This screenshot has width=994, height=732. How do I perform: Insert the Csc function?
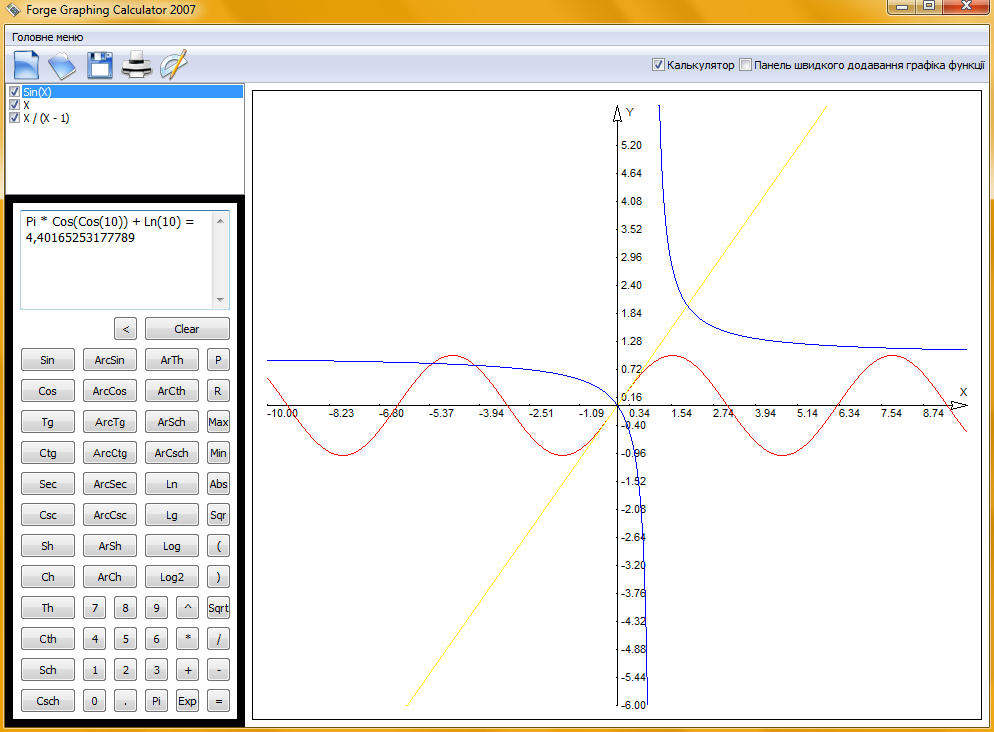tap(48, 515)
